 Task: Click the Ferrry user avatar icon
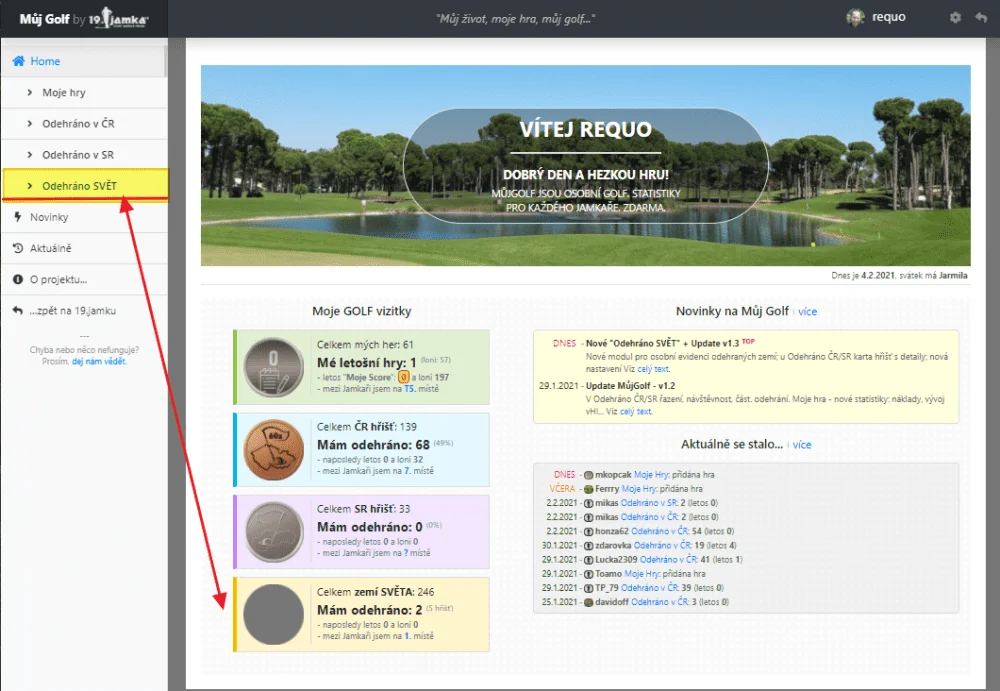(589, 489)
